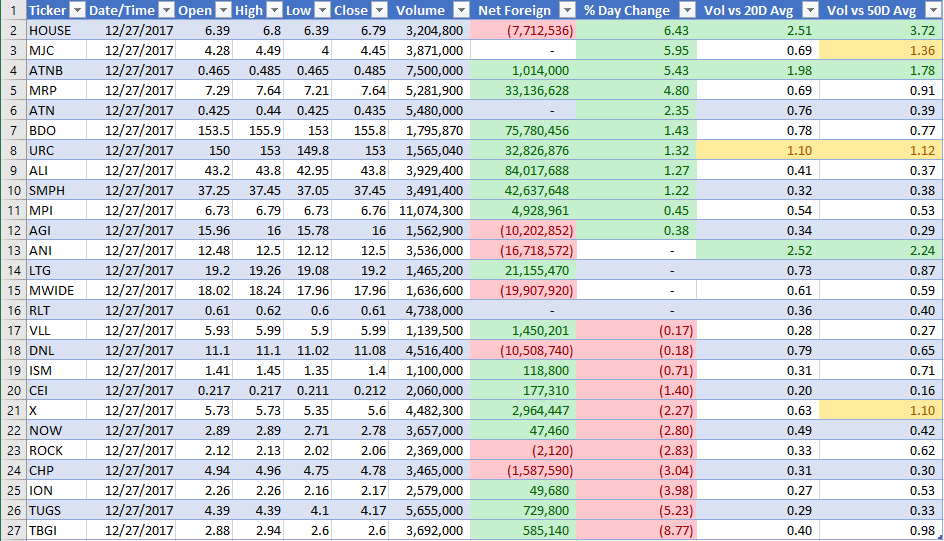Viewport: 944px width, 541px height.
Task: Click the ATNB ticker cell
Action: 57,70
